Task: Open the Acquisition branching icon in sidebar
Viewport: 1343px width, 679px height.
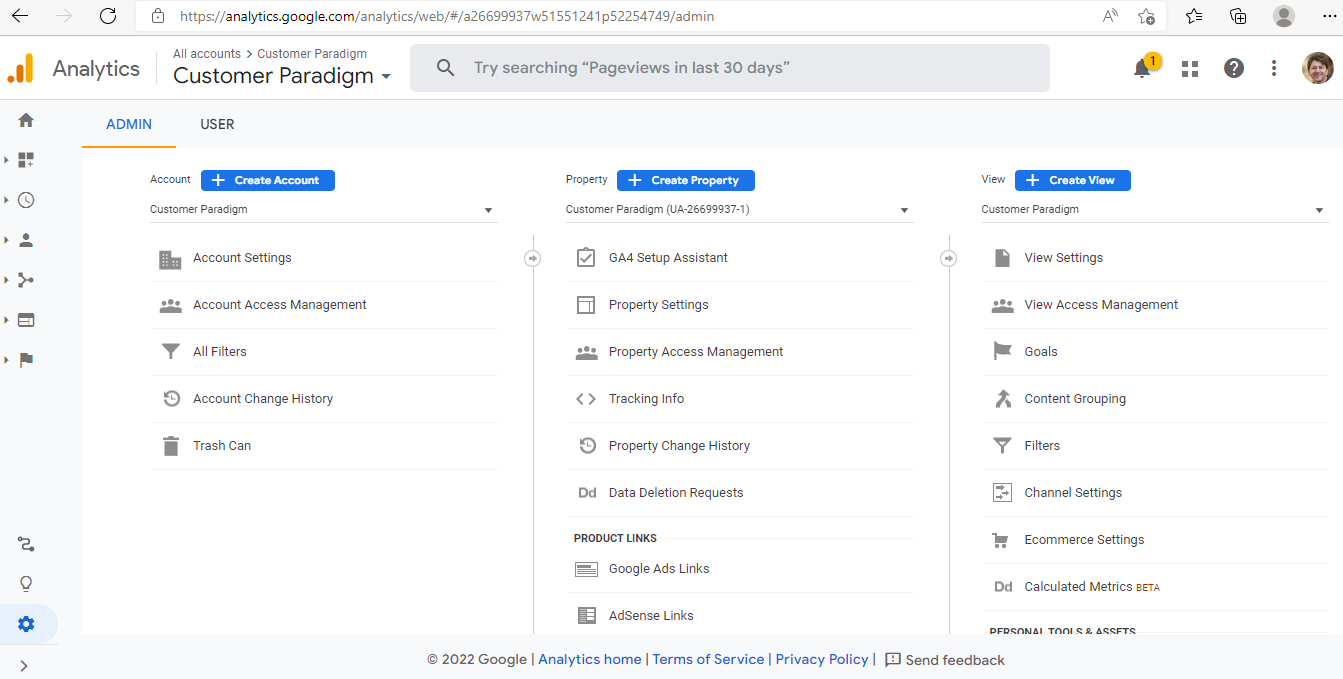Action: (26, 280)
